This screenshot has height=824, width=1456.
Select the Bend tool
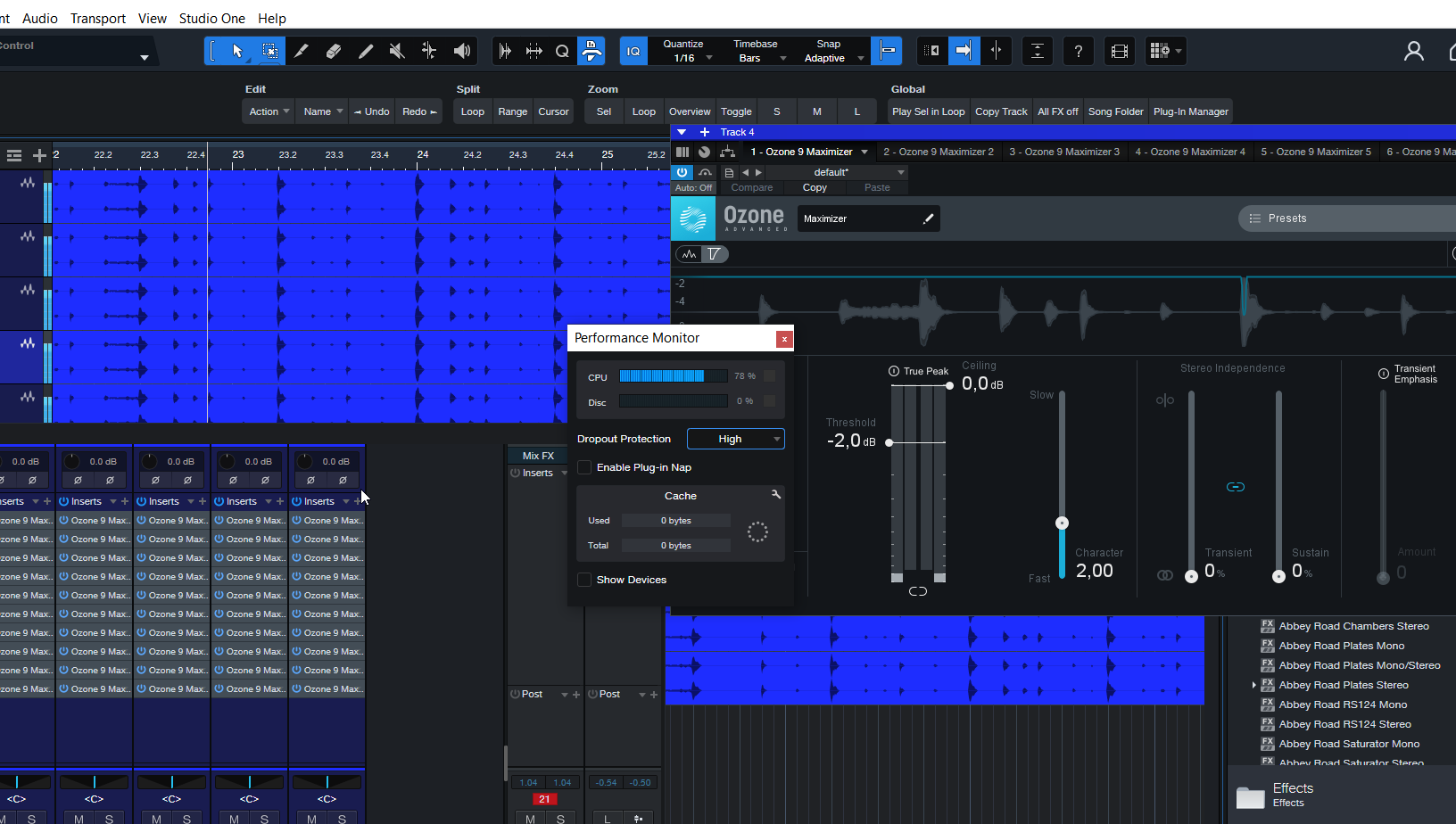click(430, 51)
